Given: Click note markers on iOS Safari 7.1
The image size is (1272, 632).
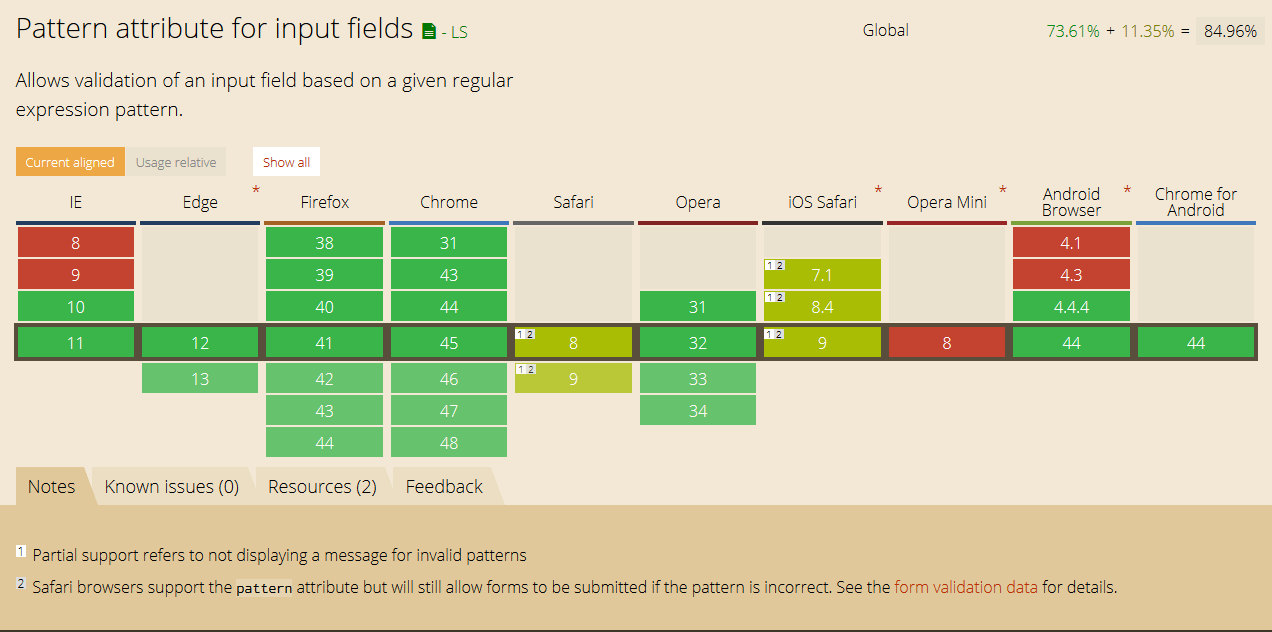Looking at the screenshot, I should point(774,265).
